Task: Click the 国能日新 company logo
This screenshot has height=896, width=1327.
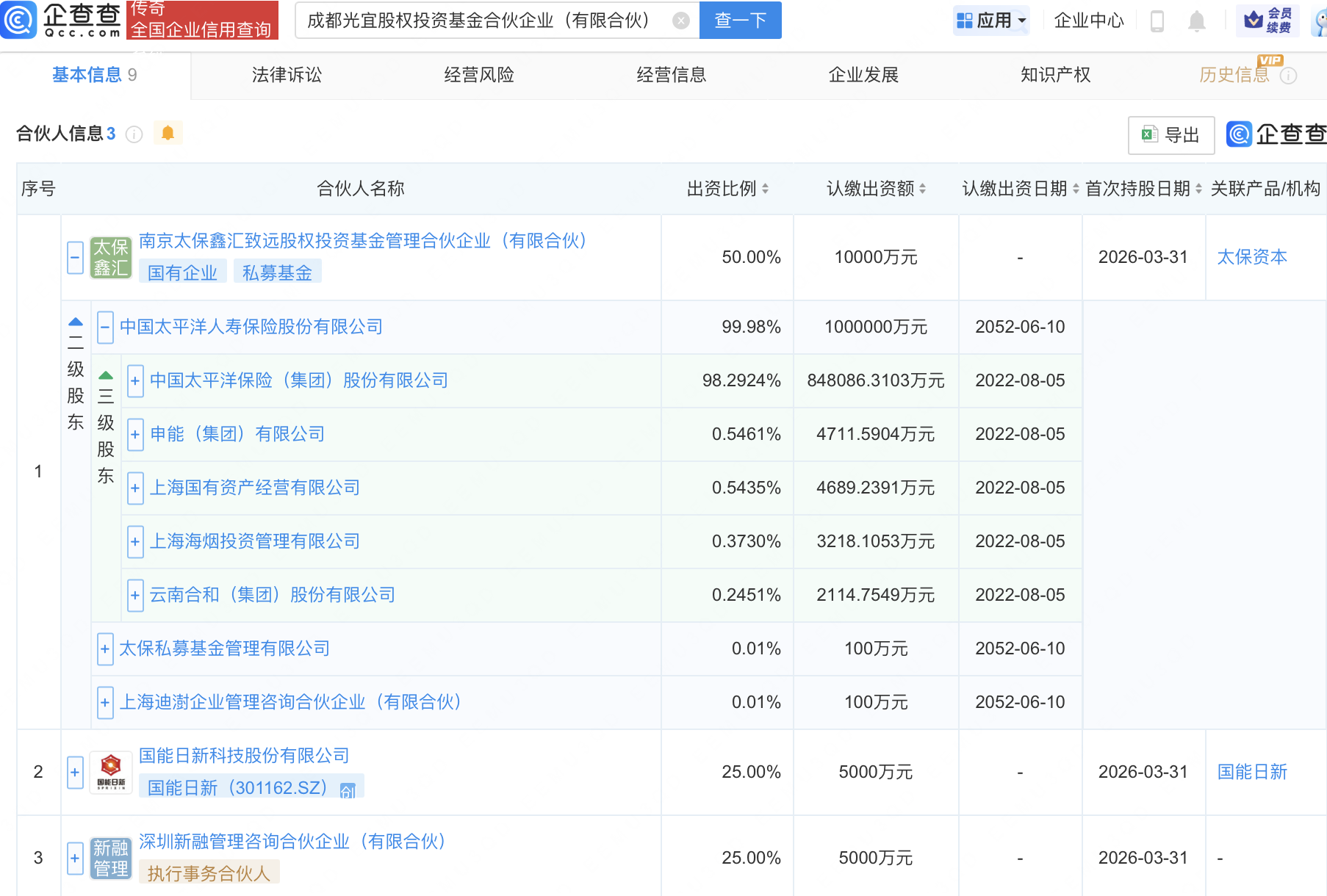Action: 111,772
